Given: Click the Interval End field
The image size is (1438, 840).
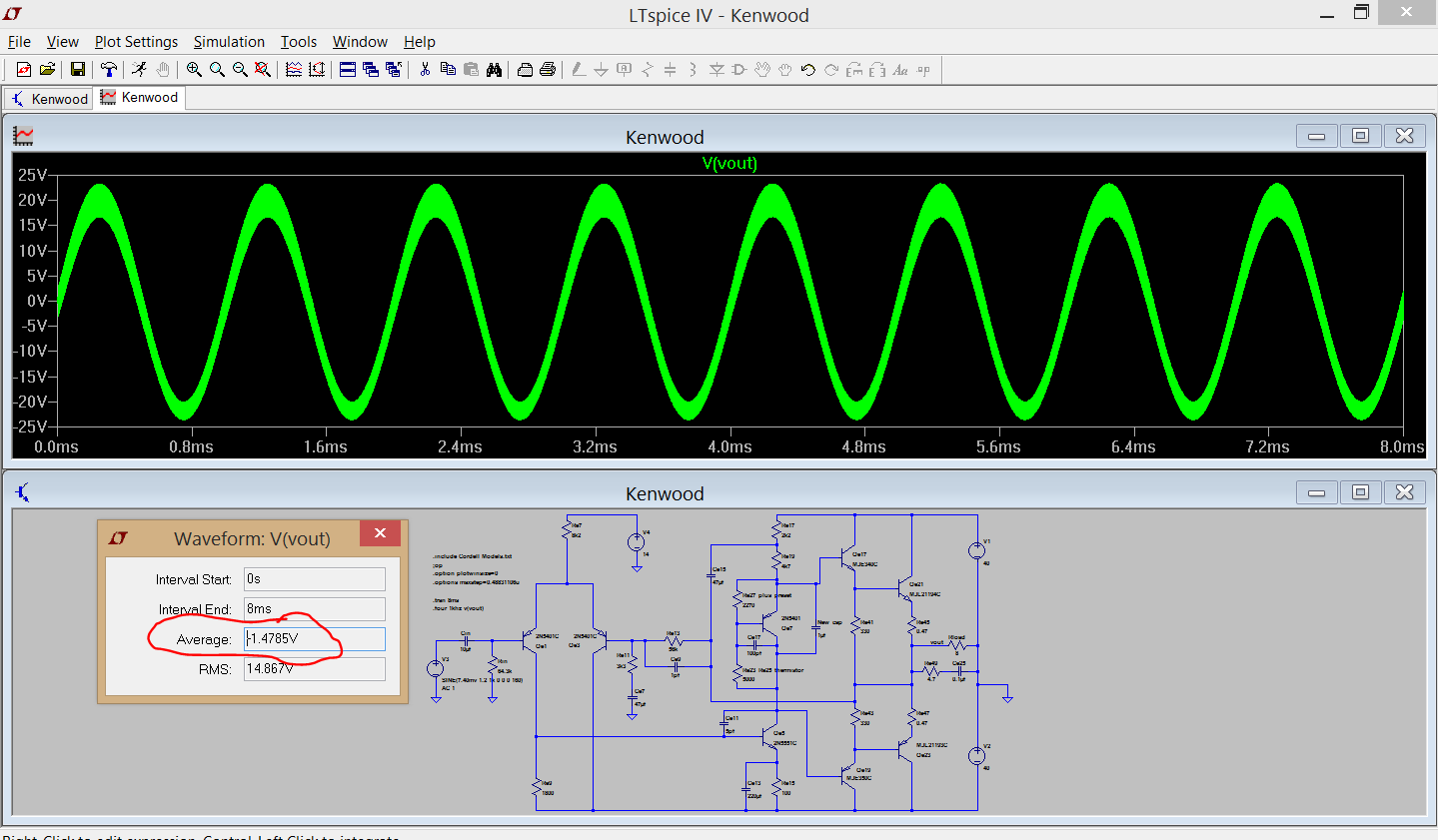Looking at the screenshot, I should tap(315, 609).
